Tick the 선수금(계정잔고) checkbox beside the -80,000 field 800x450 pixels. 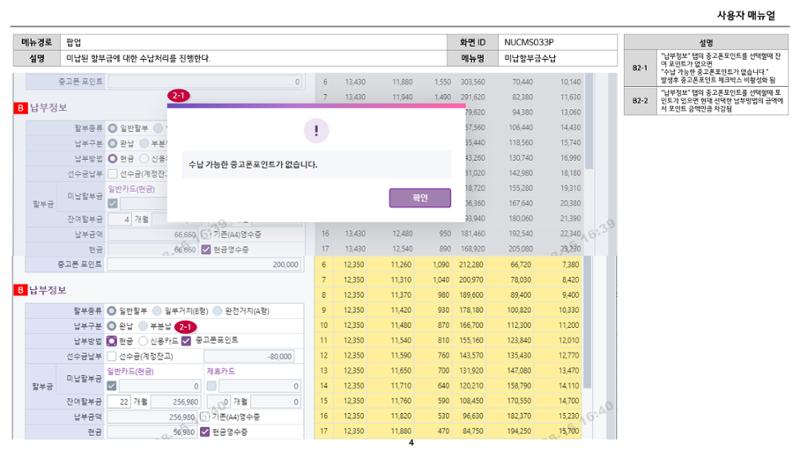coord(112,356)
